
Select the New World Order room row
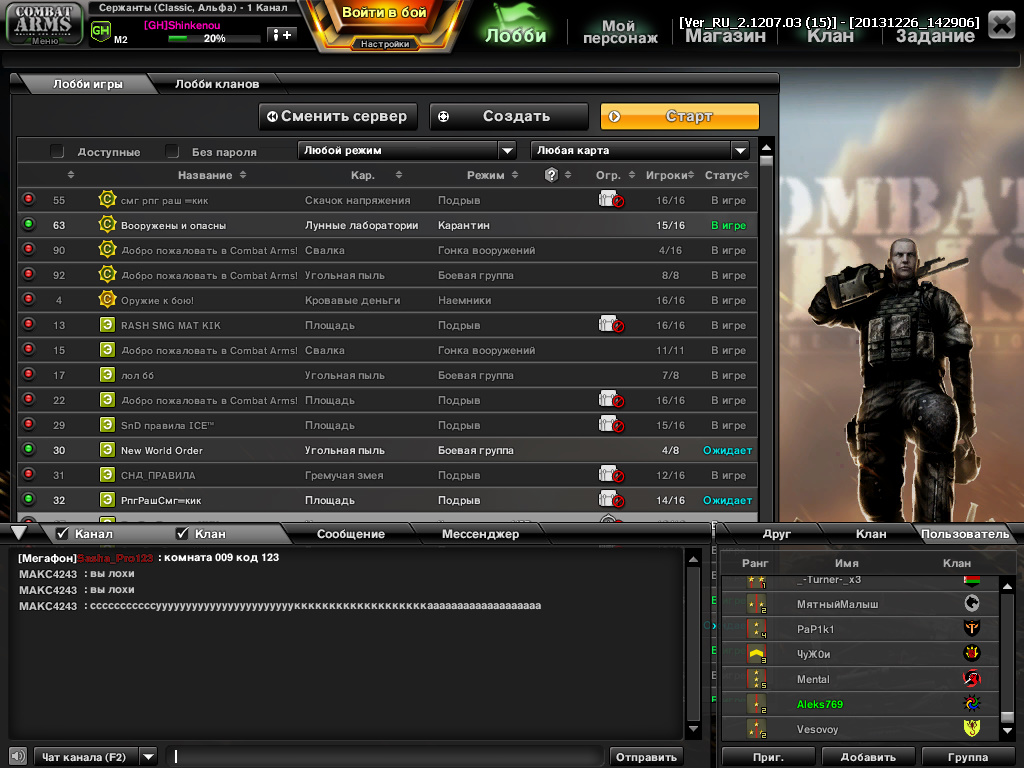click(x=387, y=450)
